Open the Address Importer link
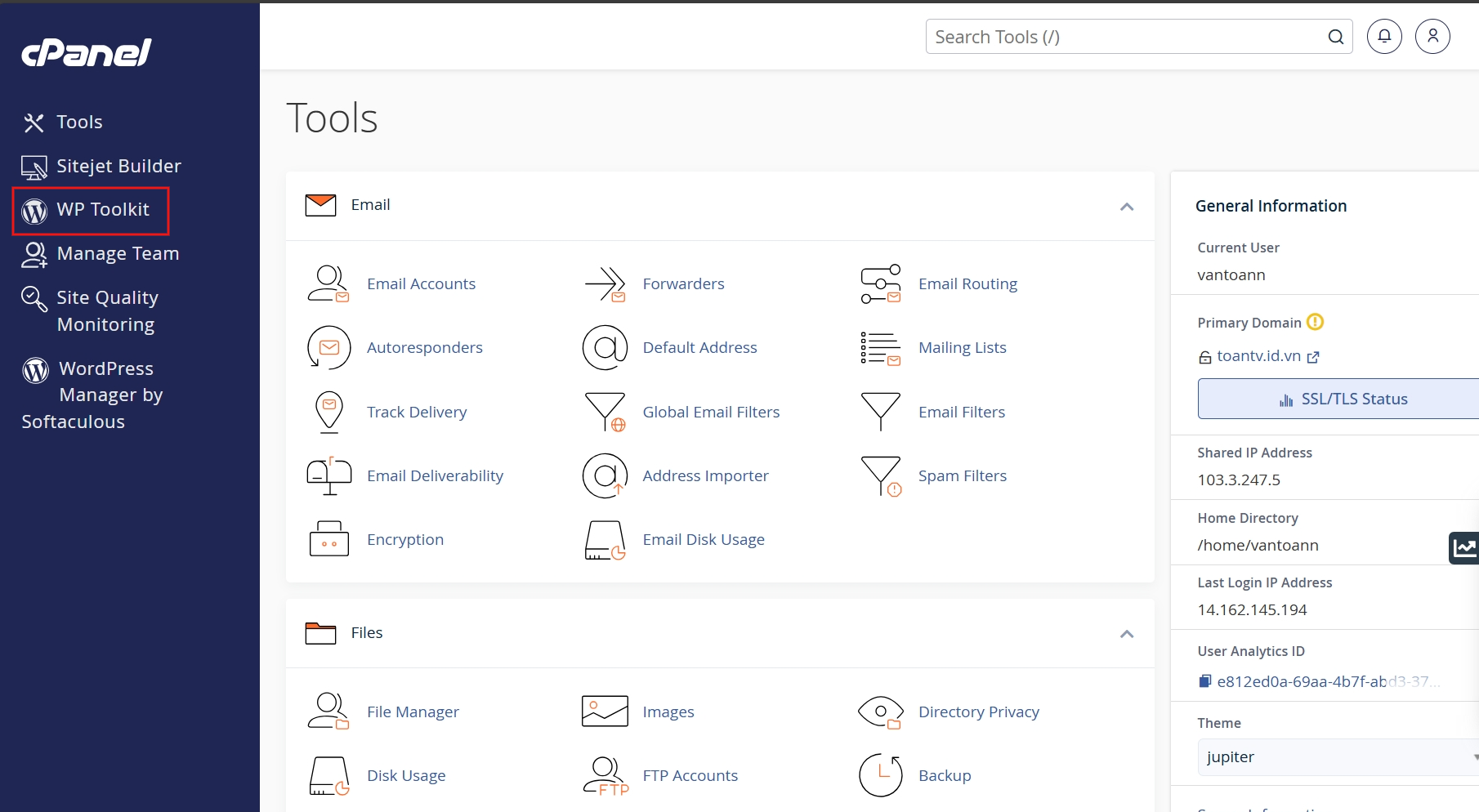 click(x=705, y=476)
